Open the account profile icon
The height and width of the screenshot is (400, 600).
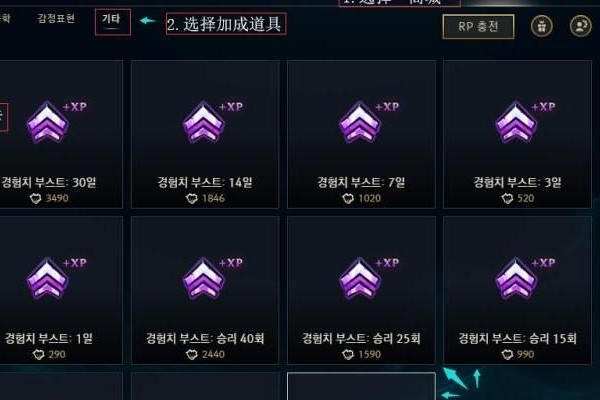580,26
